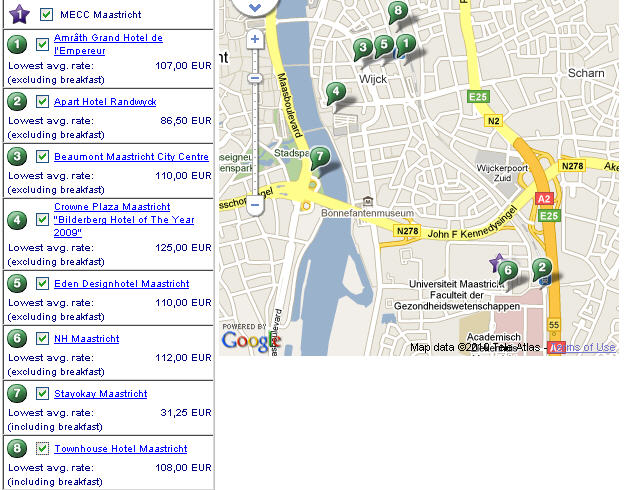The height and width of the screenshot is (490, 625).
Task: Open the NH Maastricht hotel link
Action: pos(86,339)
